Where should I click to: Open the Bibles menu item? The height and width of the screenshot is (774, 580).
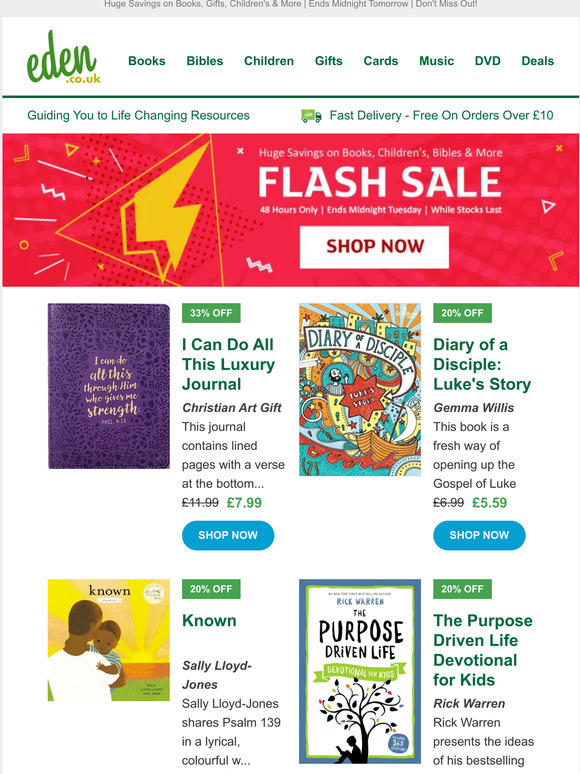pos(205,61)
